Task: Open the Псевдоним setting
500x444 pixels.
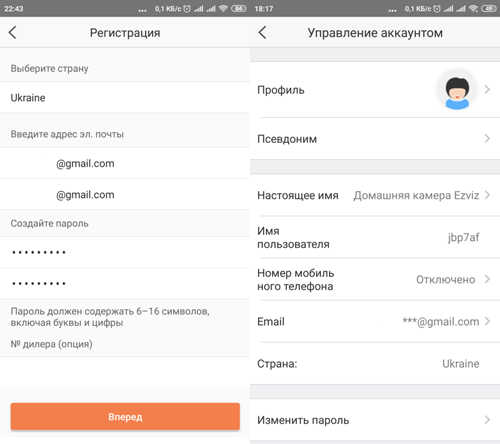Action: pos(375,139)
